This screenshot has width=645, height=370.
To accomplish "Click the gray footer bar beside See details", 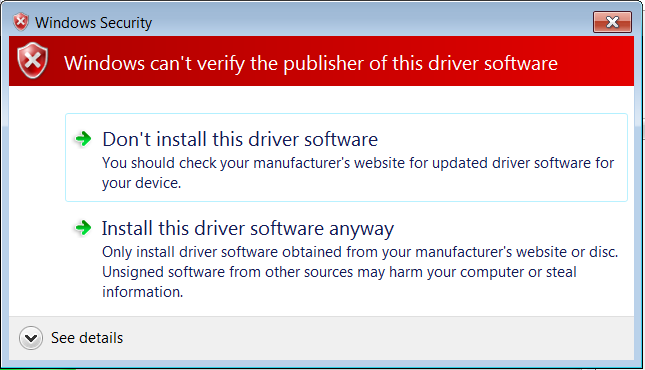I will 378,338.
